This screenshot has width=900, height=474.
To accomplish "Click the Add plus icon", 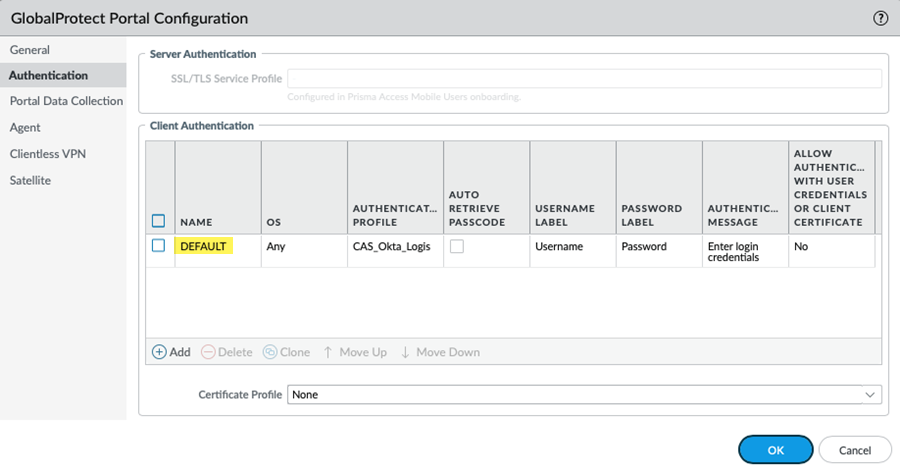I will [x=159, y=352].
